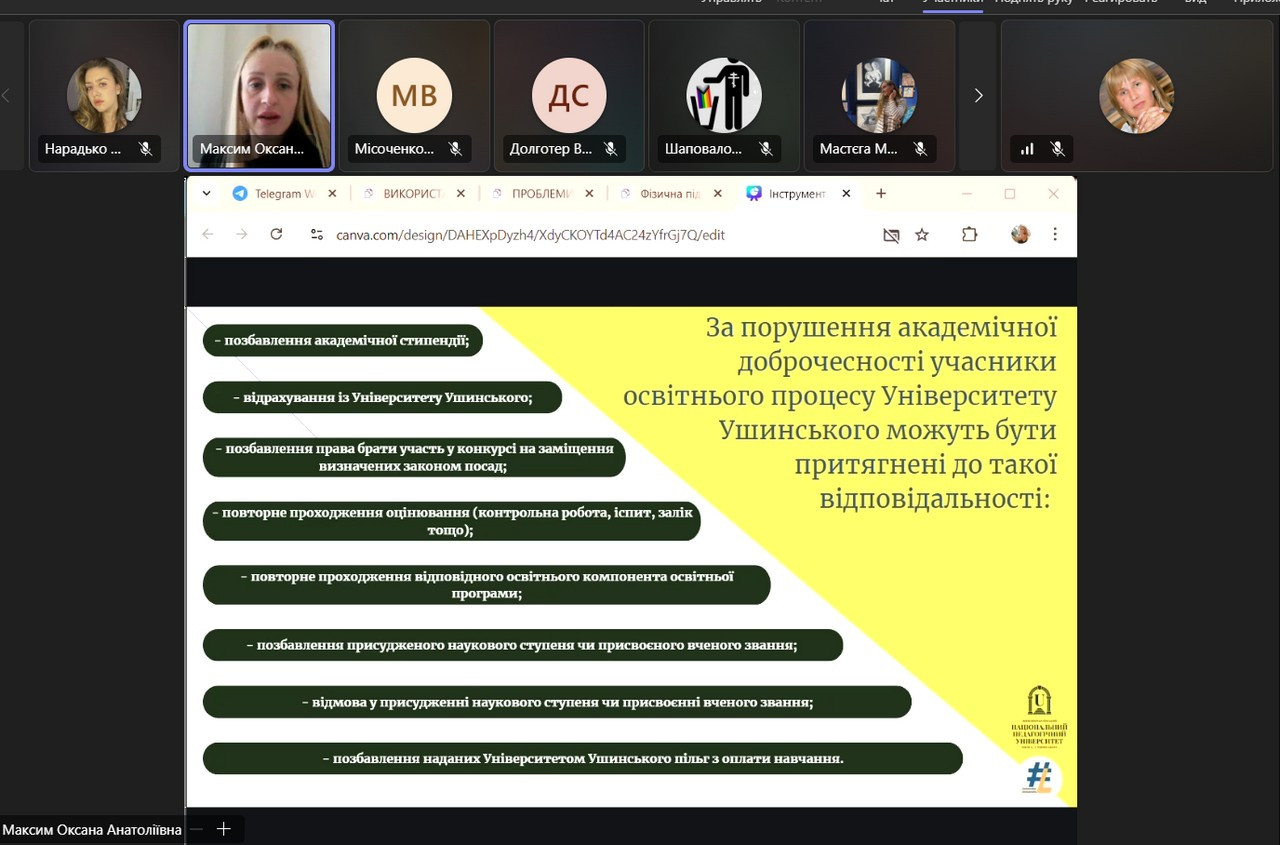Open a new browser tab

point(881,193)
